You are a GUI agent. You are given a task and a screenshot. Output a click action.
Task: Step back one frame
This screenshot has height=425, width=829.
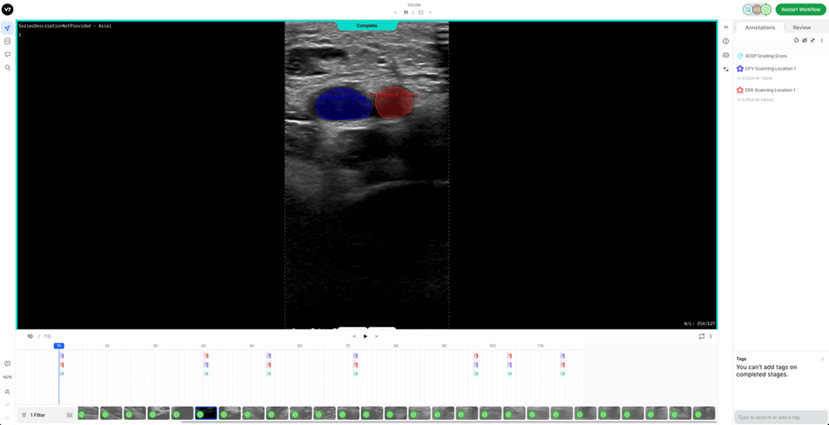pyautogui.click(x=354, y=336)
